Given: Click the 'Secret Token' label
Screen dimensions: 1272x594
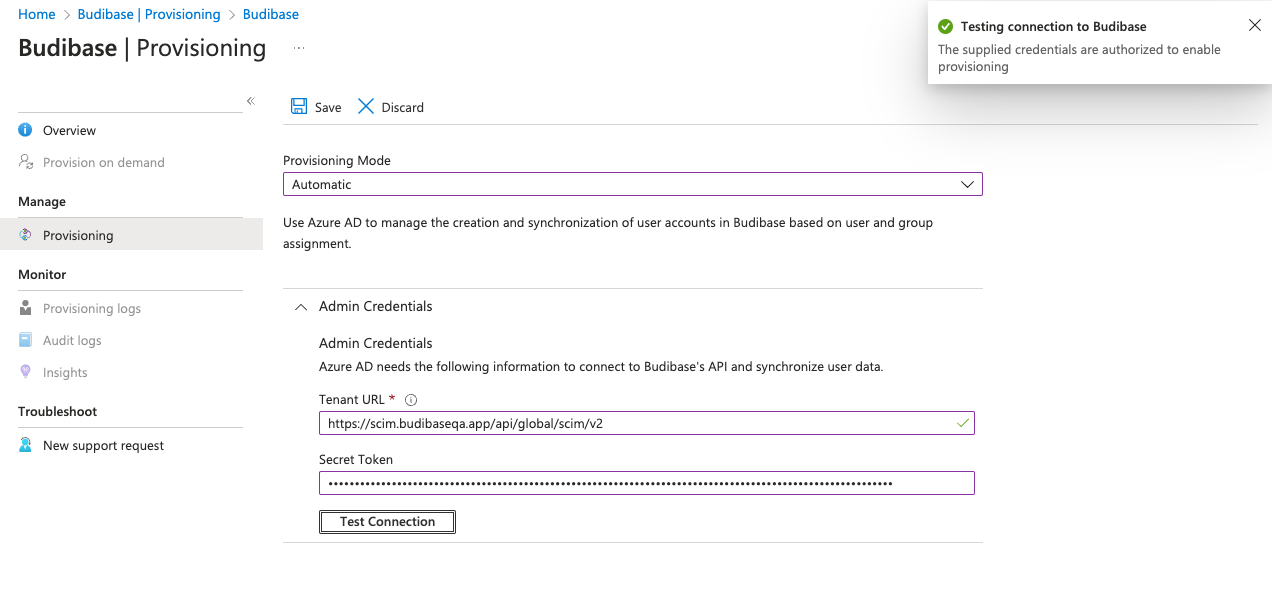Looking at the screenshot, I should coord(356,460).
